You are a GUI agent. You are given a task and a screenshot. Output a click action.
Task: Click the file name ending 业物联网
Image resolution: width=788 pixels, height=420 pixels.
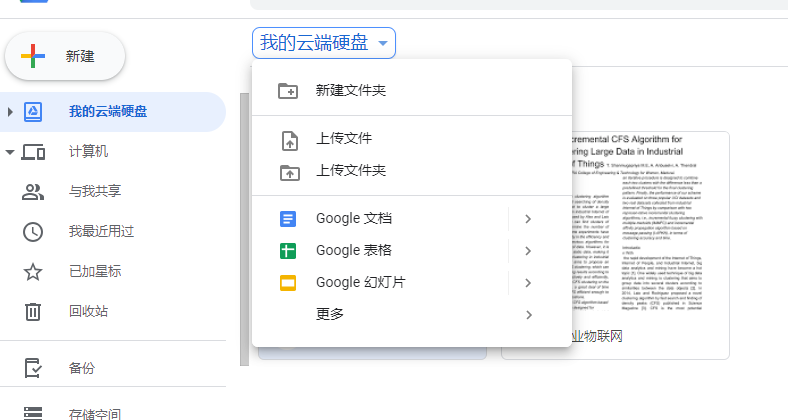(597, 336)
